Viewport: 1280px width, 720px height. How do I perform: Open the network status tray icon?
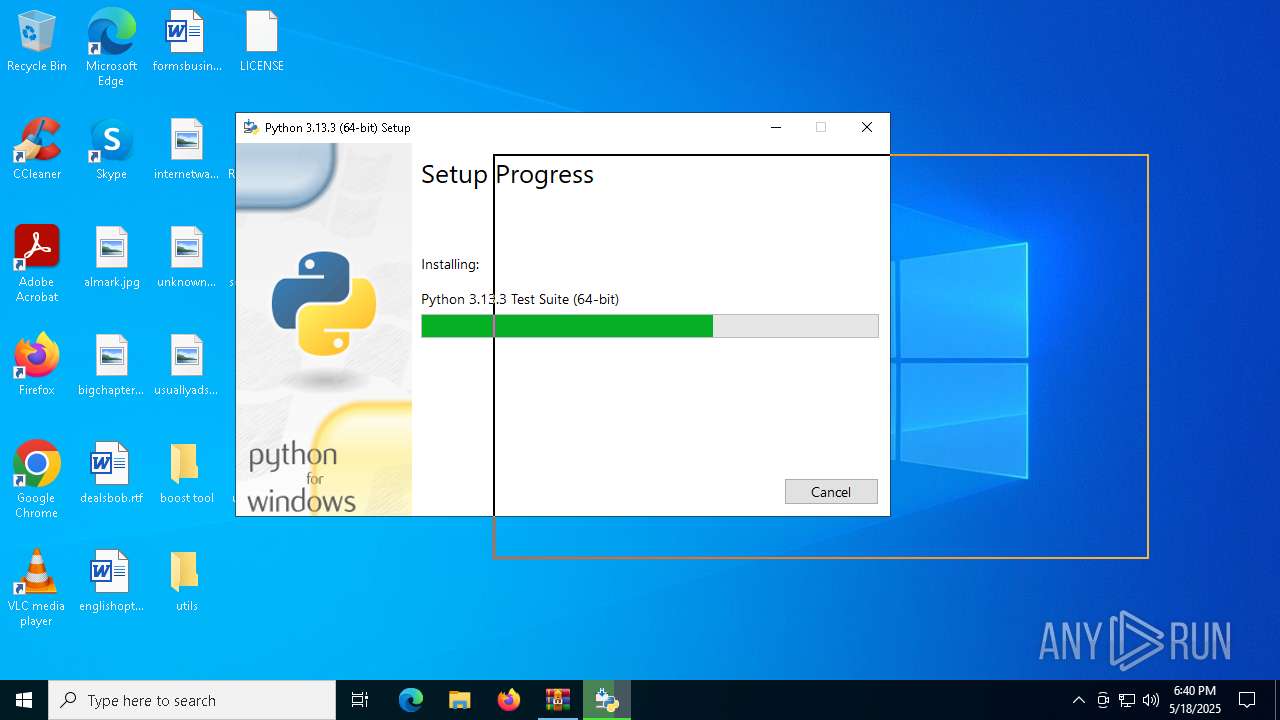tap(1127, 700)
